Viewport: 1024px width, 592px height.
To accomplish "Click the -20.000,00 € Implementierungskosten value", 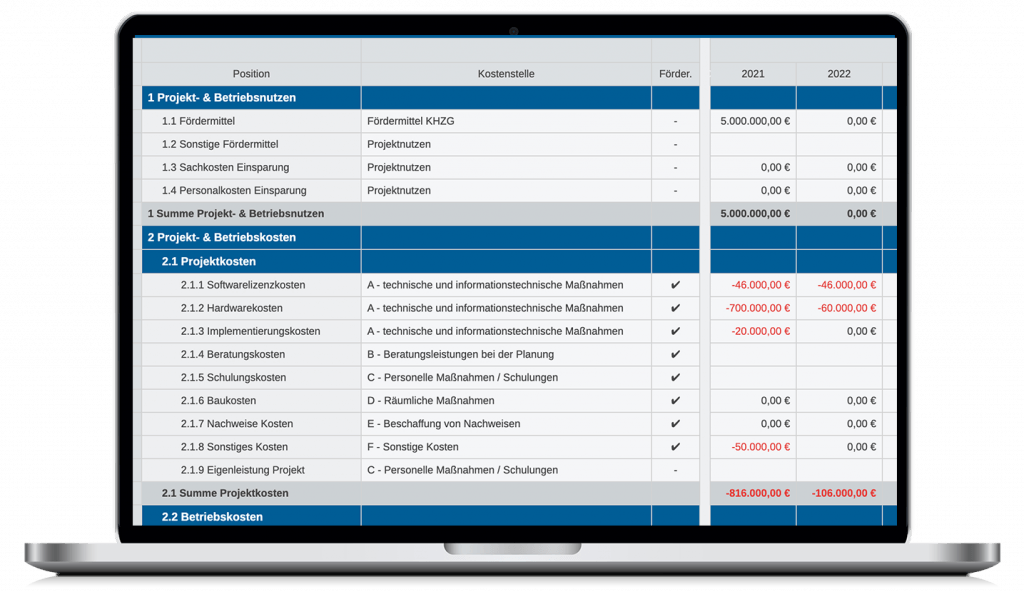I will coord(760,331).
